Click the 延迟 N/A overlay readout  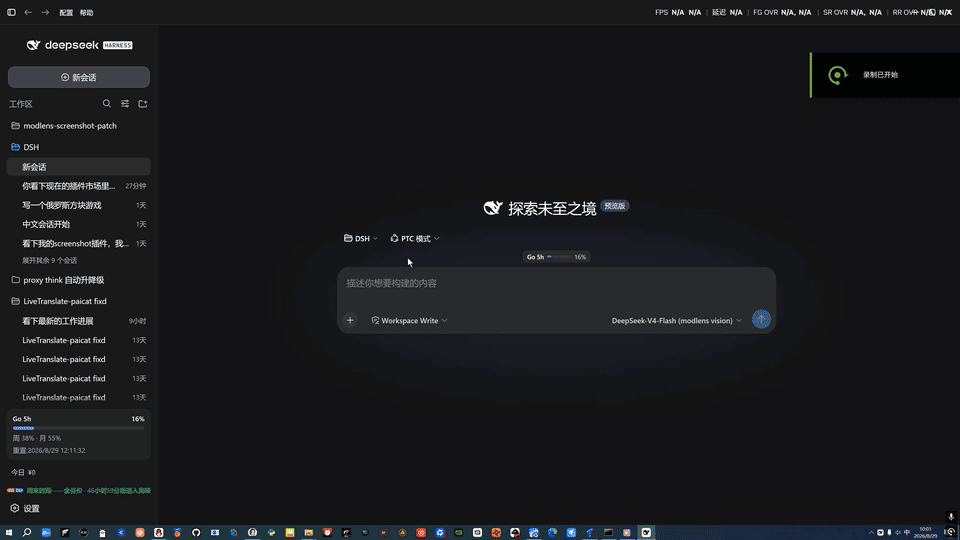[x=727, y=12]
